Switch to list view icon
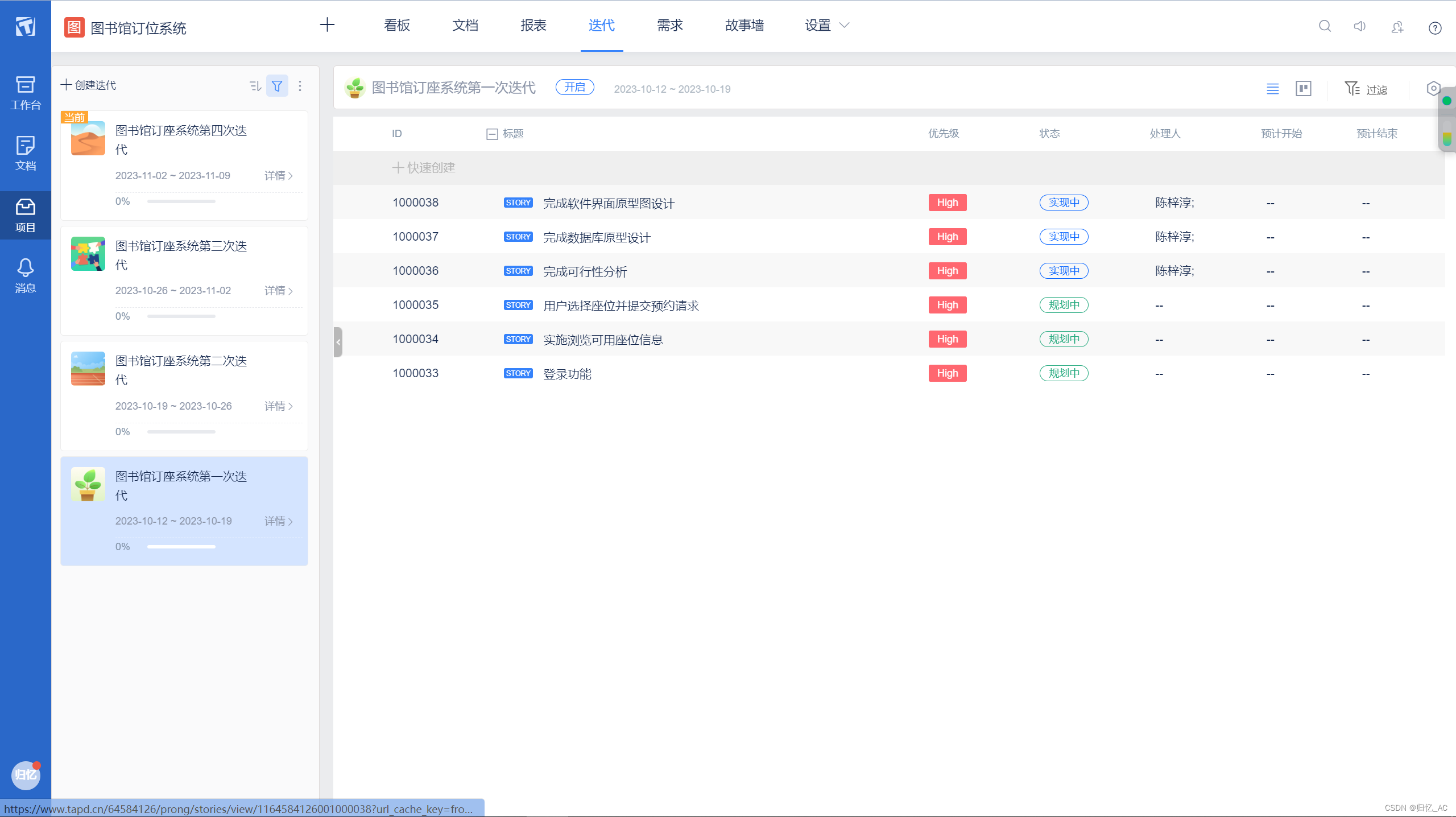 1272,89
